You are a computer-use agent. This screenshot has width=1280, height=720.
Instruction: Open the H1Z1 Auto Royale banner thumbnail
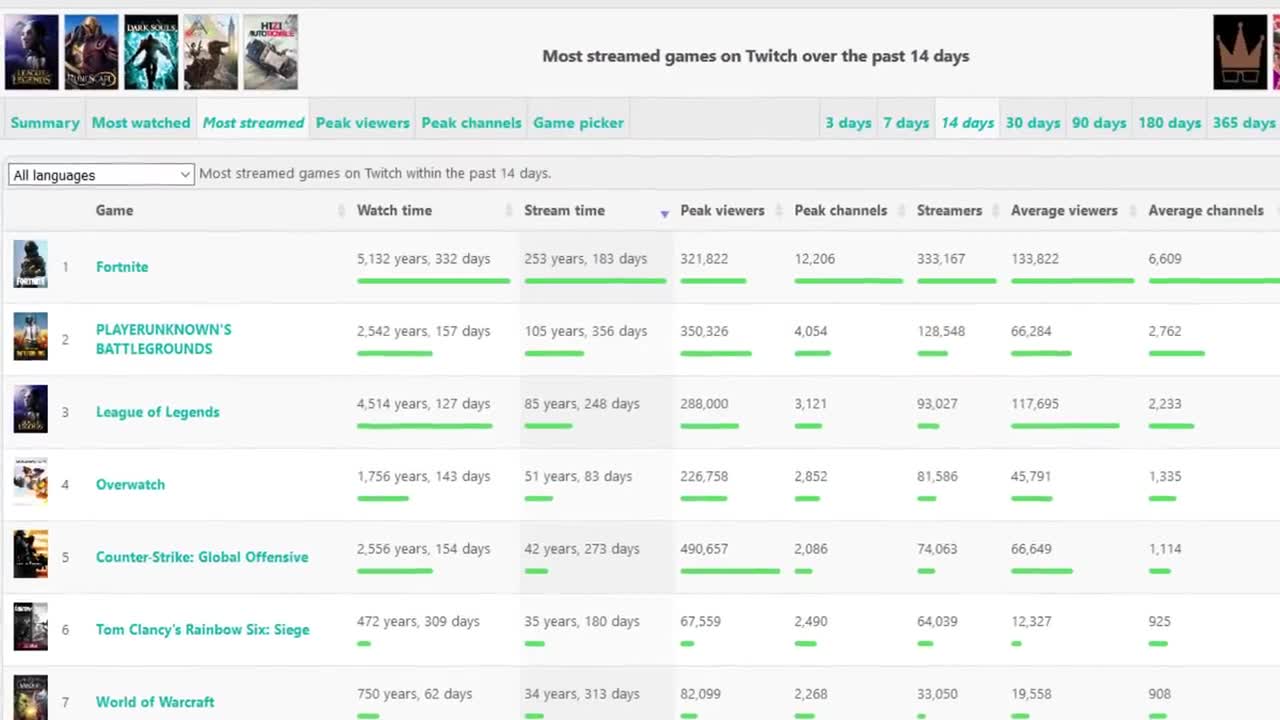271,52
